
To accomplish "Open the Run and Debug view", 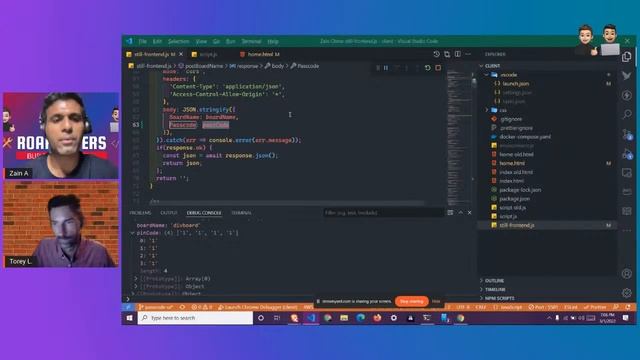I will (627, 154).
